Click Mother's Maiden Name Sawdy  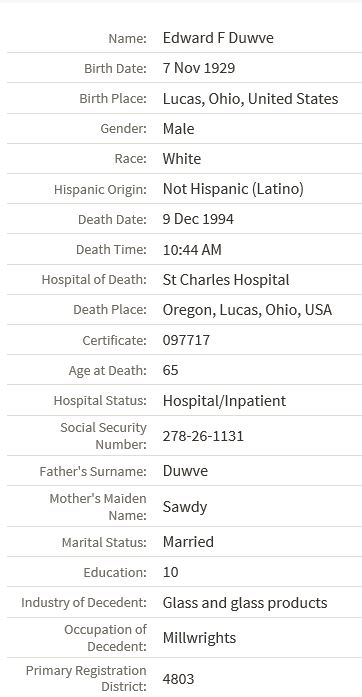point(185,507)
